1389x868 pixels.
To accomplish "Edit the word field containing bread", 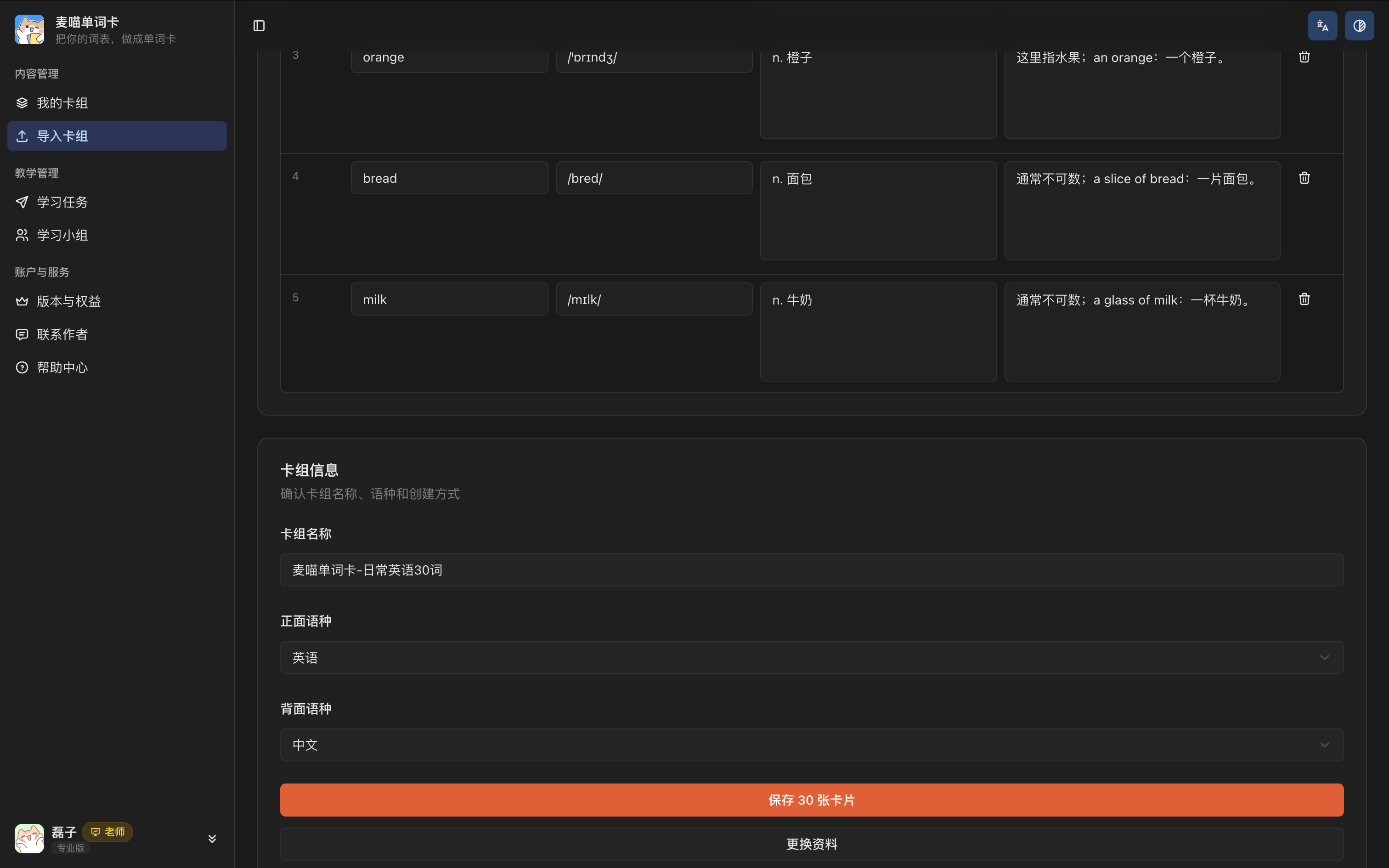I will point(449,178).
